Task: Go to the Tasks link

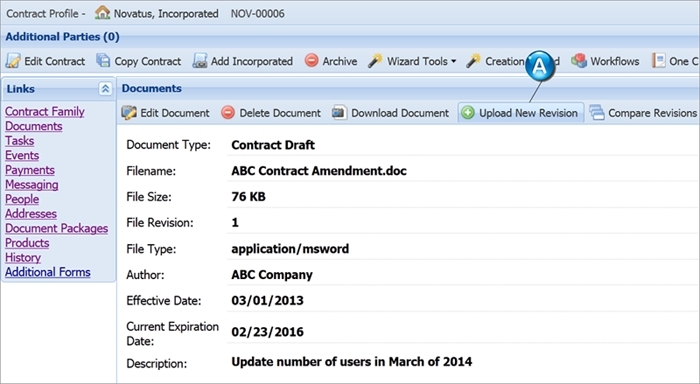Action: click(x=19, y=141)
